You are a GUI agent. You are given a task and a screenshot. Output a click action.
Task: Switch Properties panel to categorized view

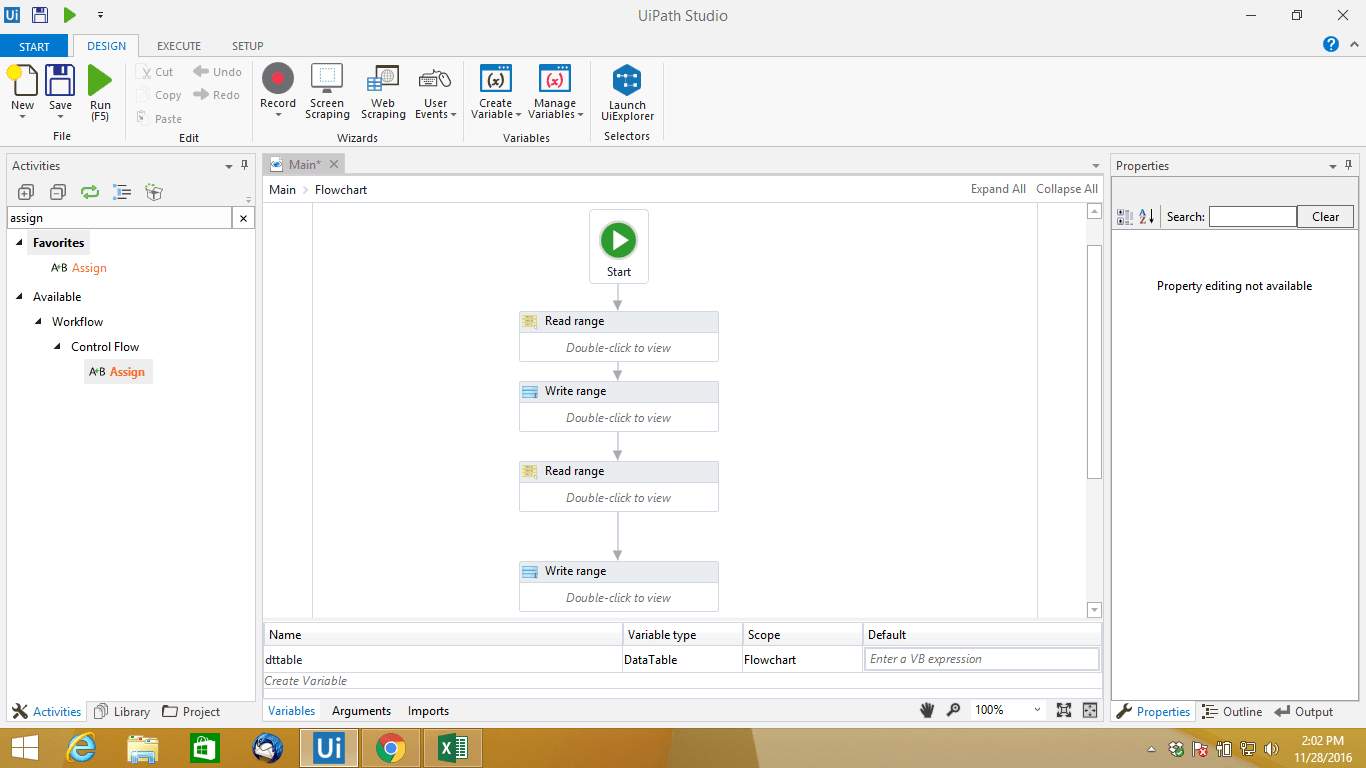(x=1125, y=216)
